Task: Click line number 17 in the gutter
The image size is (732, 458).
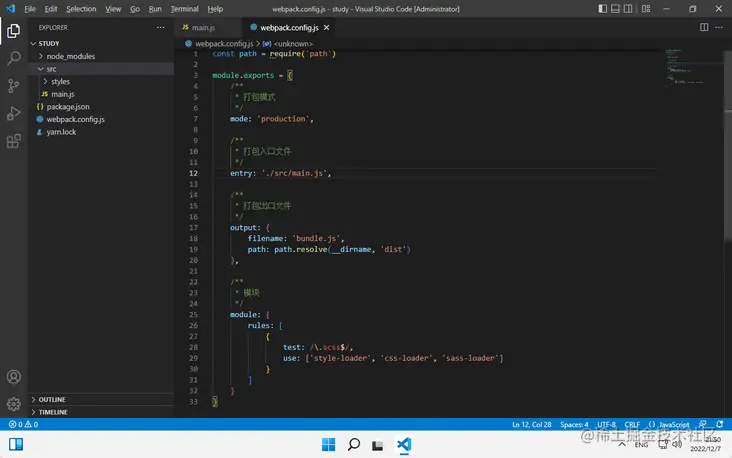Action: pos(193,227)
